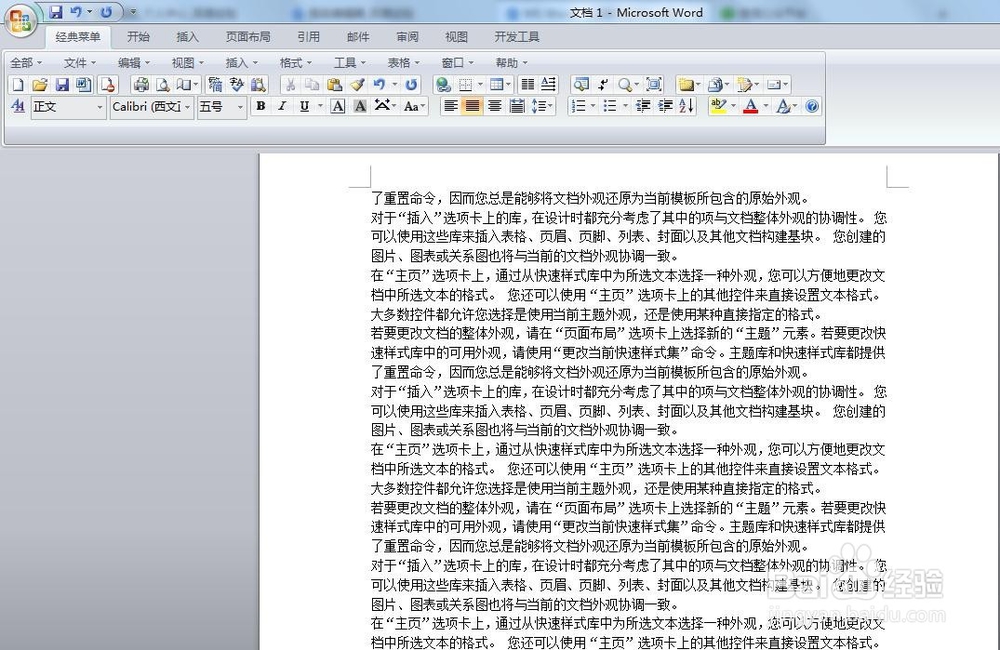Apply red font color A

pyautogui.click(x=751, y=107)
